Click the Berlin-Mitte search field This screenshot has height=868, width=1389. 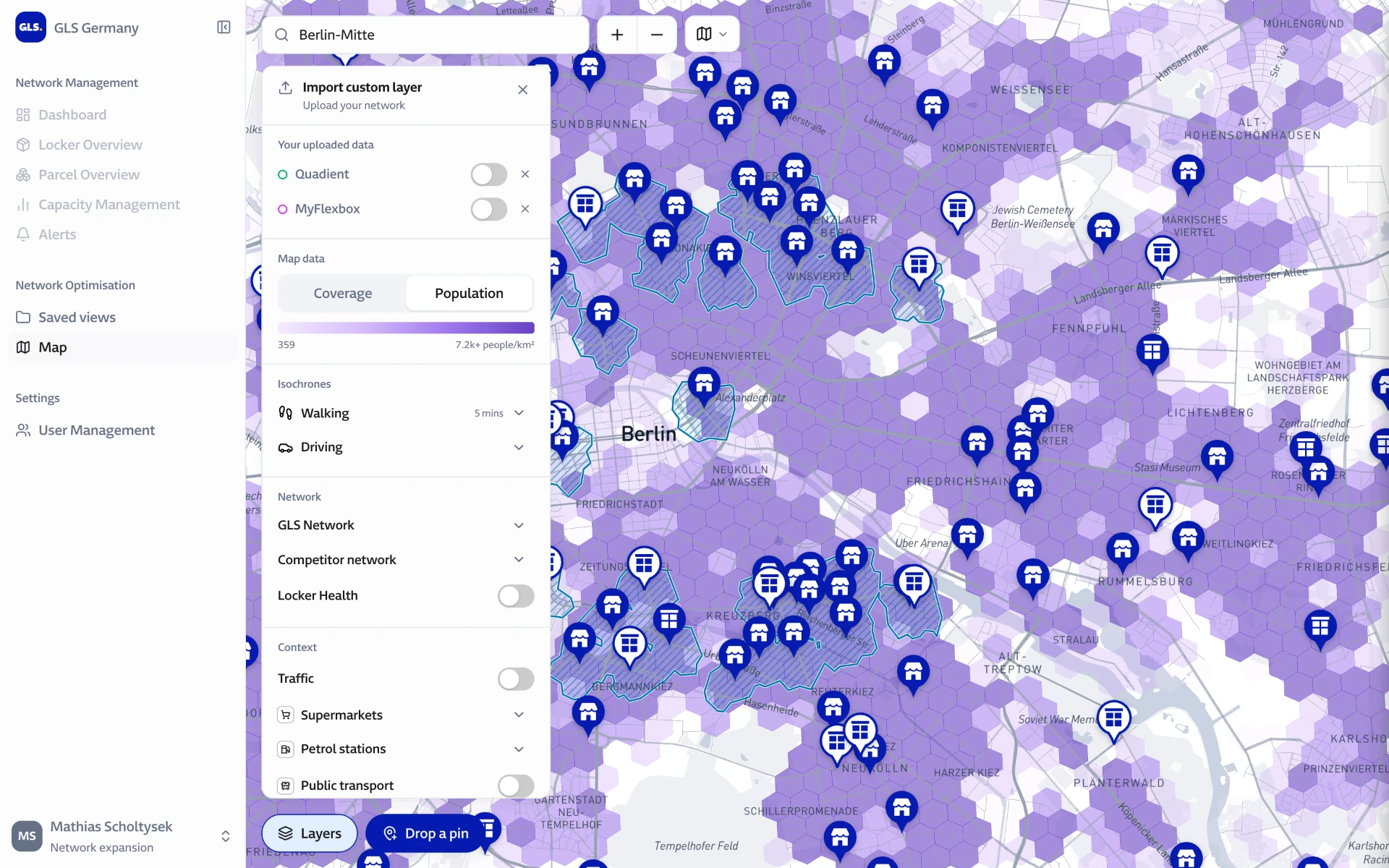425,35
